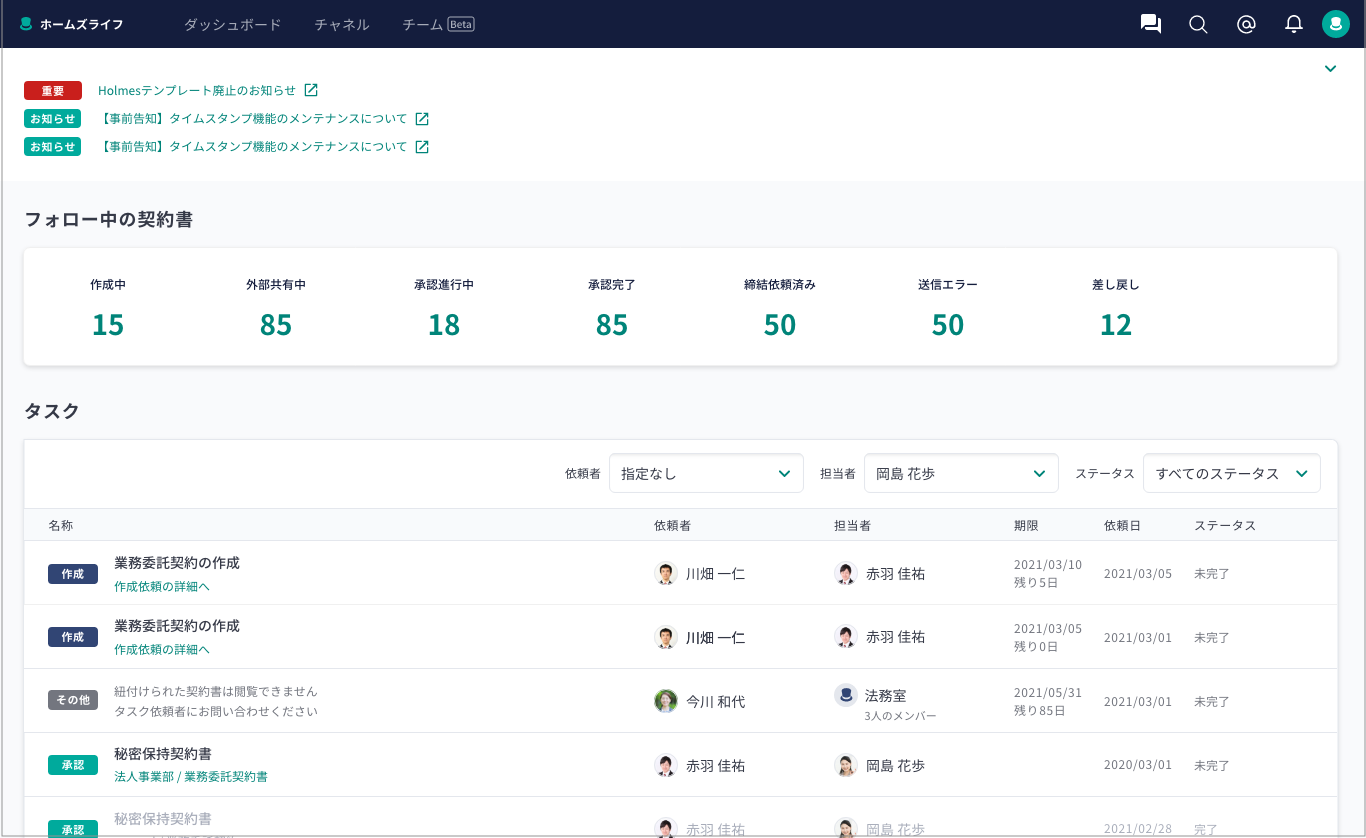1366x838 pixels.
Task: Click the 法務室 team avatar icon
Action: coord(845,695)
